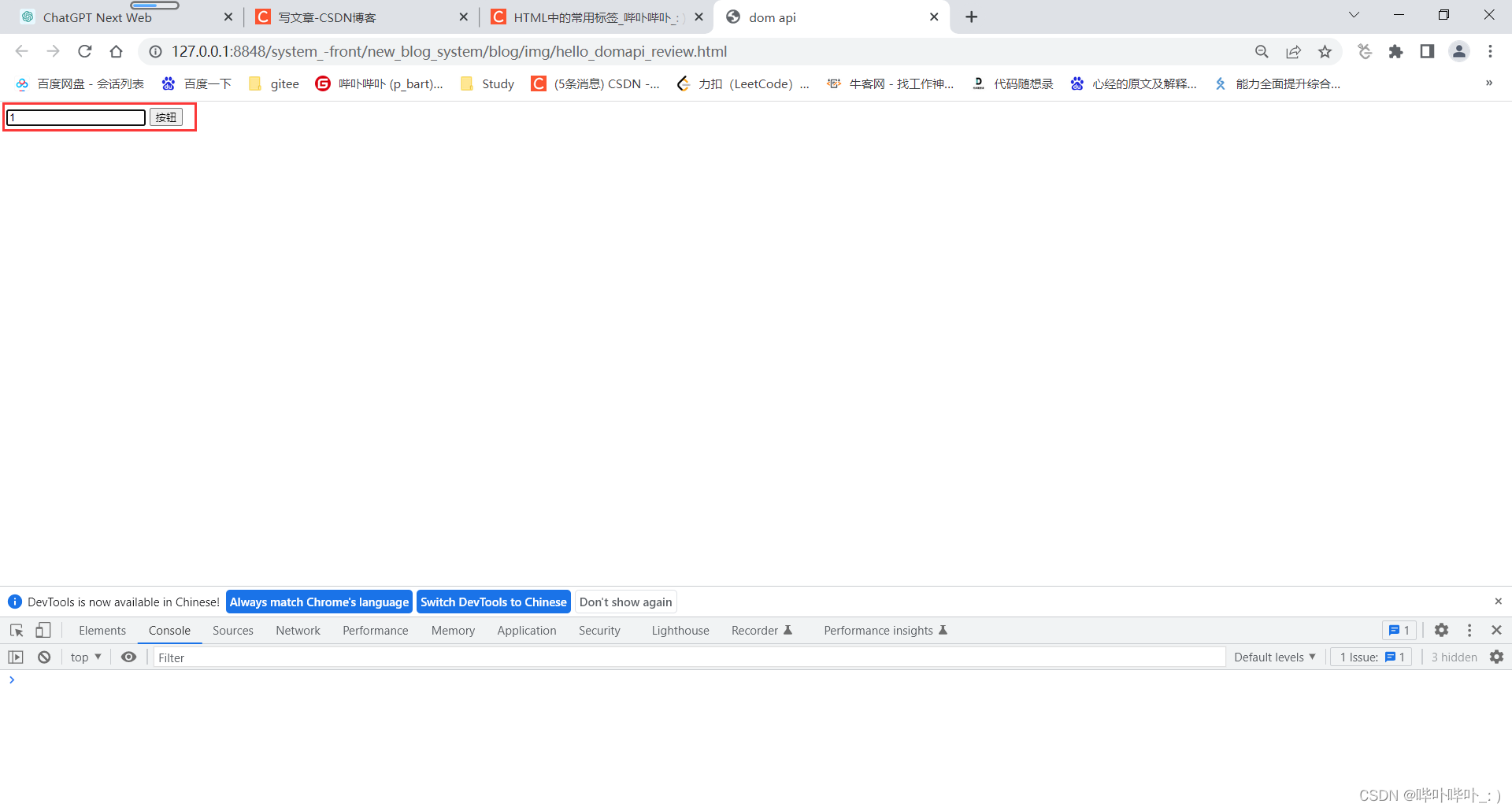Viewport: 1512px width, 811px height.
Task: Open the gitee bookmark folder
Action: [x=274, y=83]
